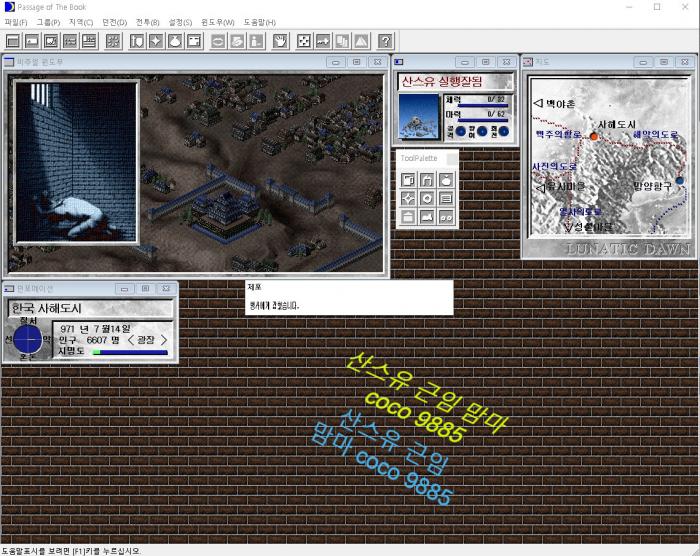Click the character portrait thumbnail
Screen dimensions: 700x556
click(419, 117)
